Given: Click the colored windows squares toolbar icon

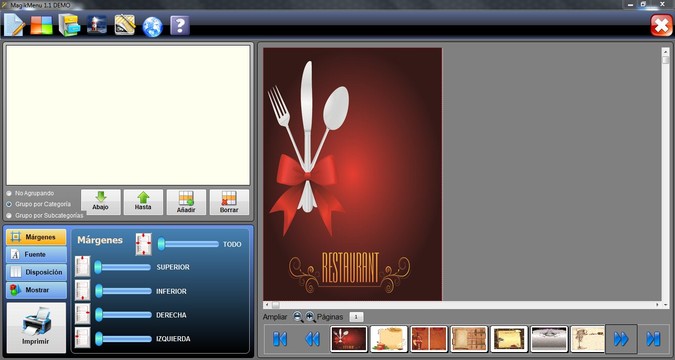Looking at the screenshot, I should tap(41, 25).
